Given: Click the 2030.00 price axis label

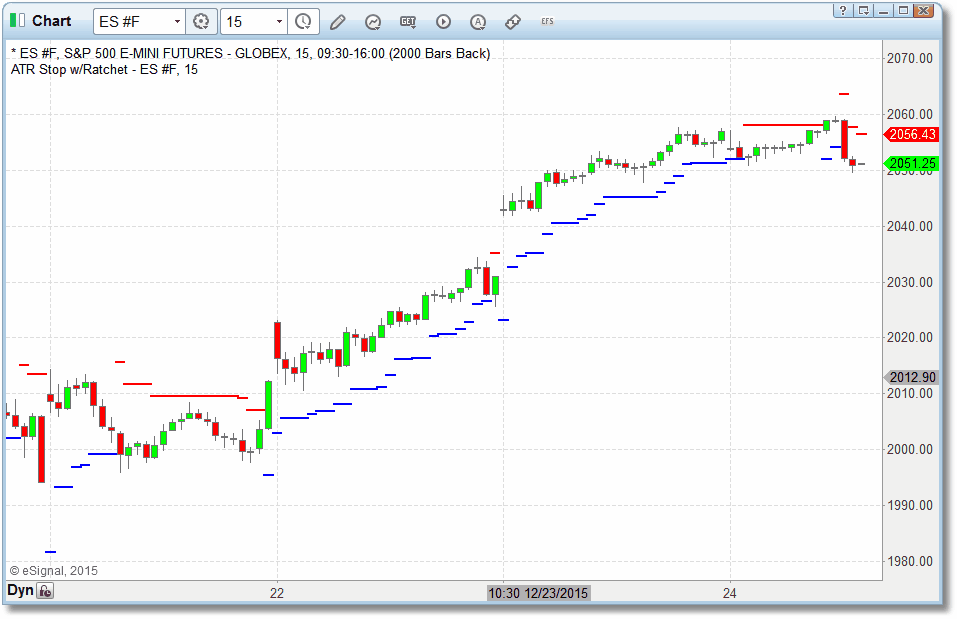Looking at the screenshot, I should click(909, 283).
